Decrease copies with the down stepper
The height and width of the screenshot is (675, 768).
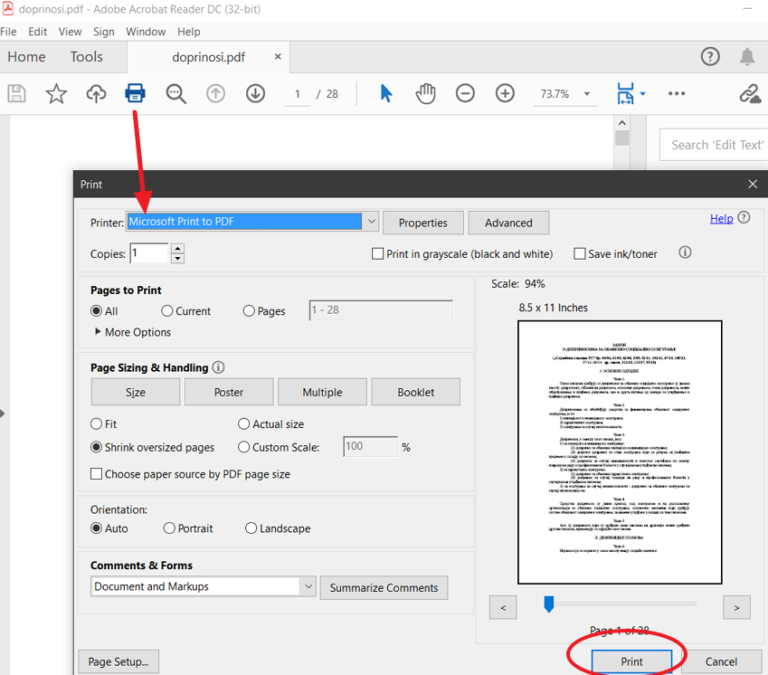point(178,259)
